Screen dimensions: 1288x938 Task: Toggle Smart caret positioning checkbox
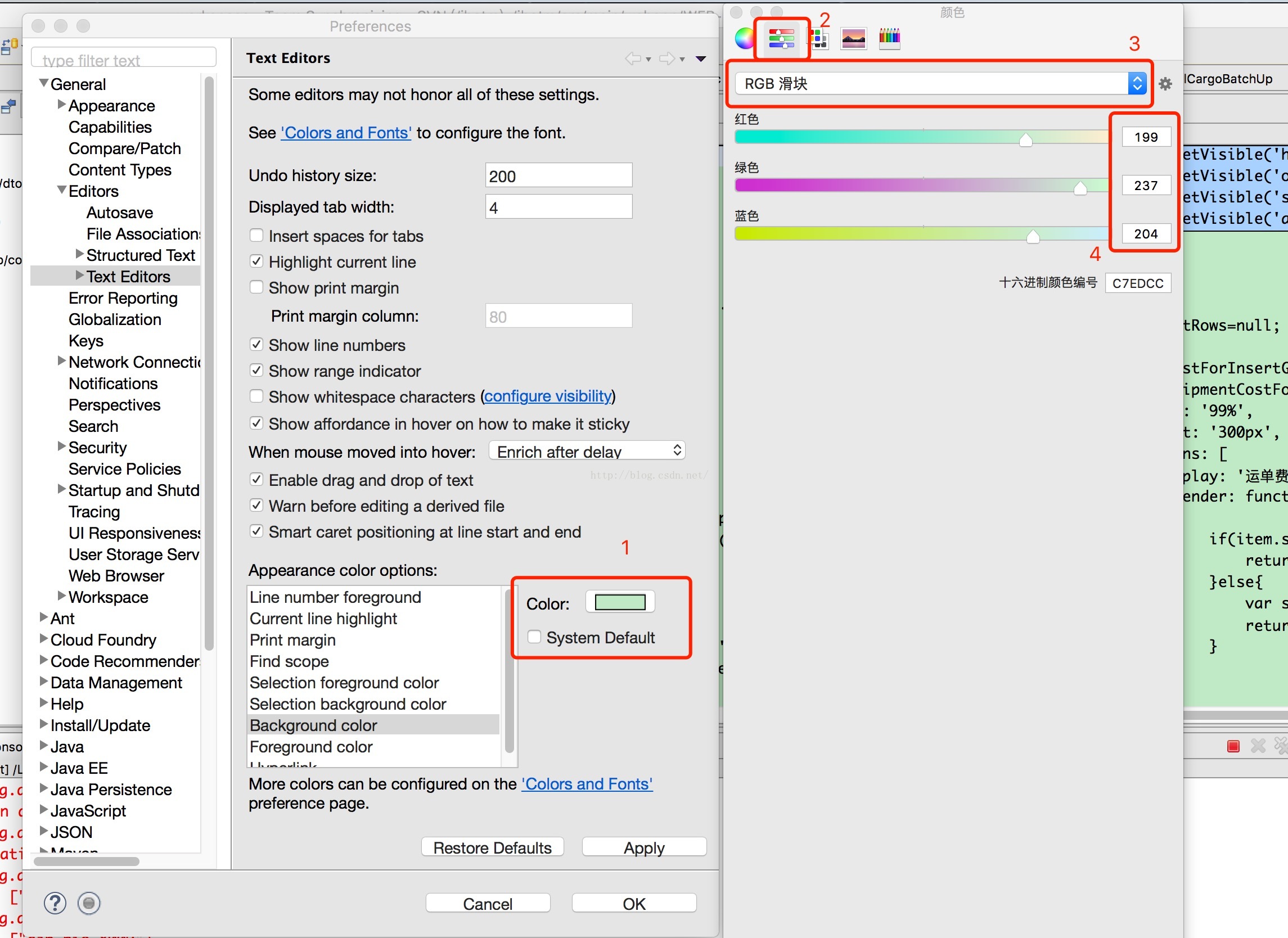256,531
